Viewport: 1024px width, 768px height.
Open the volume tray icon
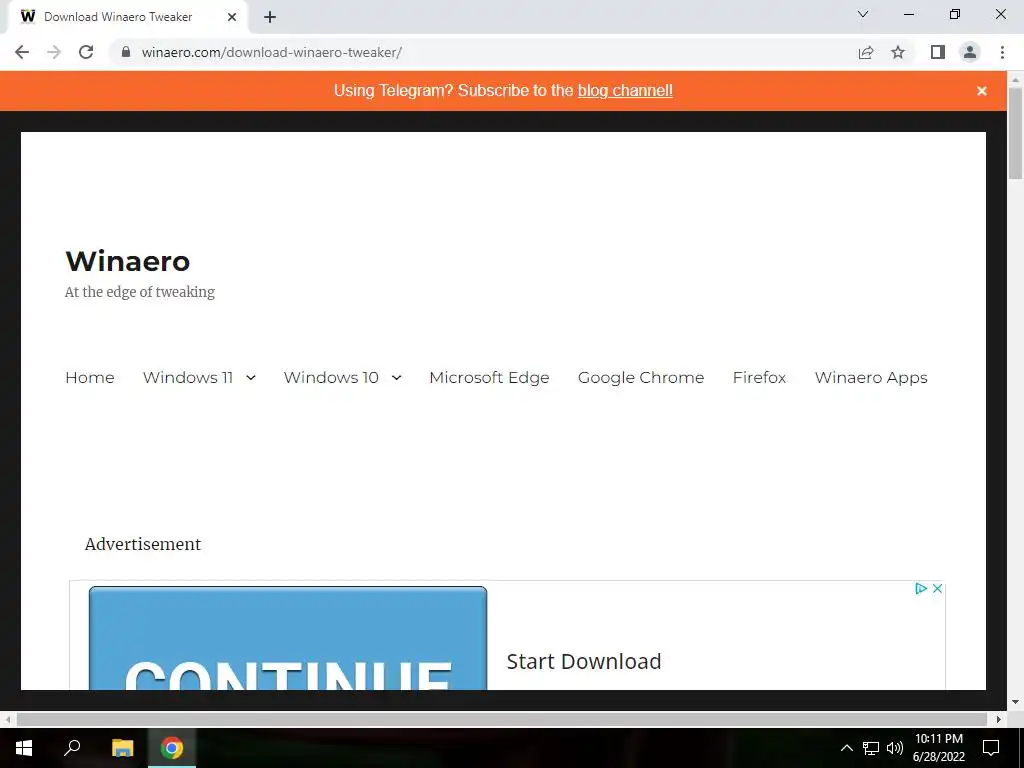[895, 748]
